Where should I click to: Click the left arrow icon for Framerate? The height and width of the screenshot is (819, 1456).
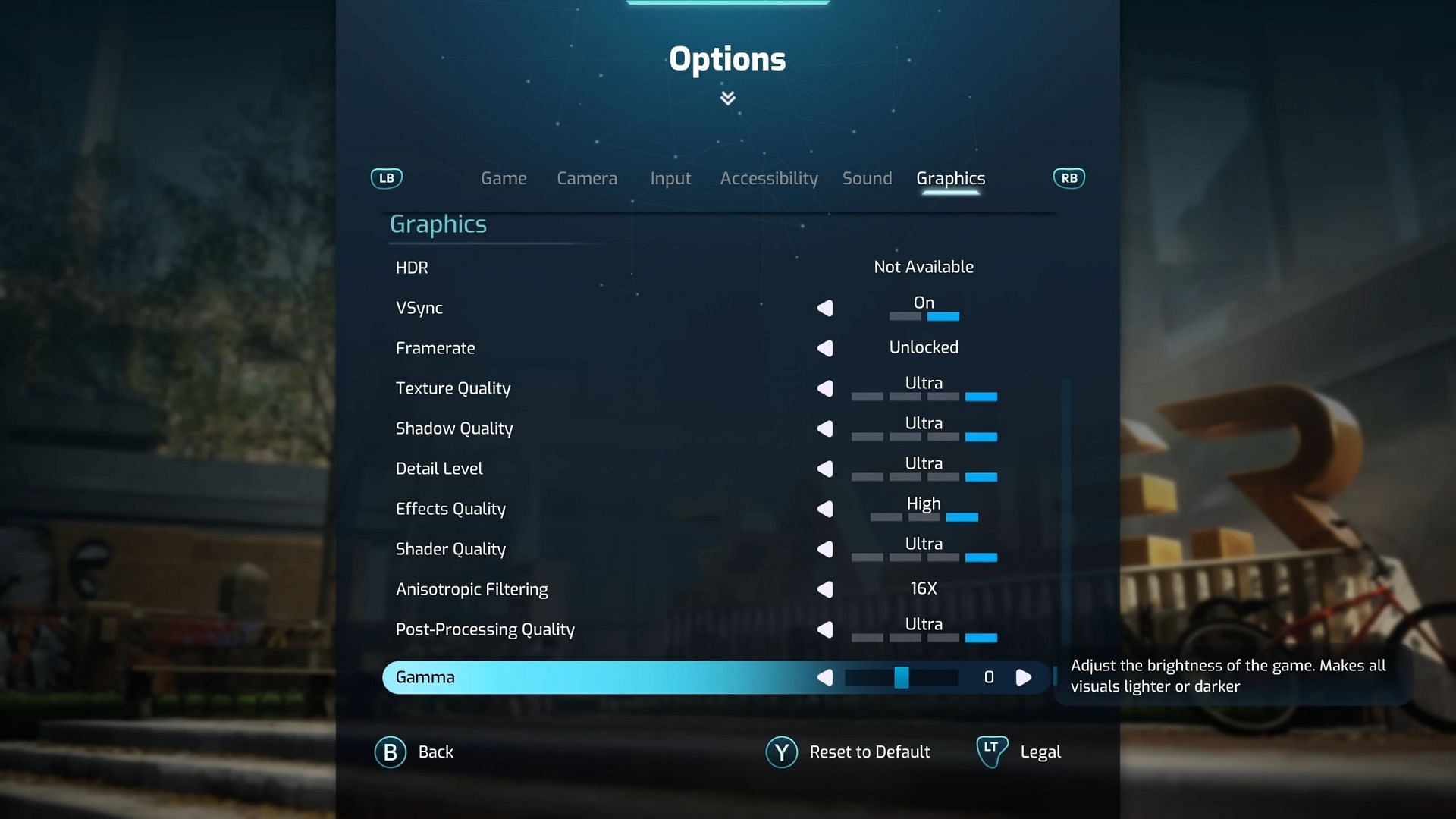point(824,347)
